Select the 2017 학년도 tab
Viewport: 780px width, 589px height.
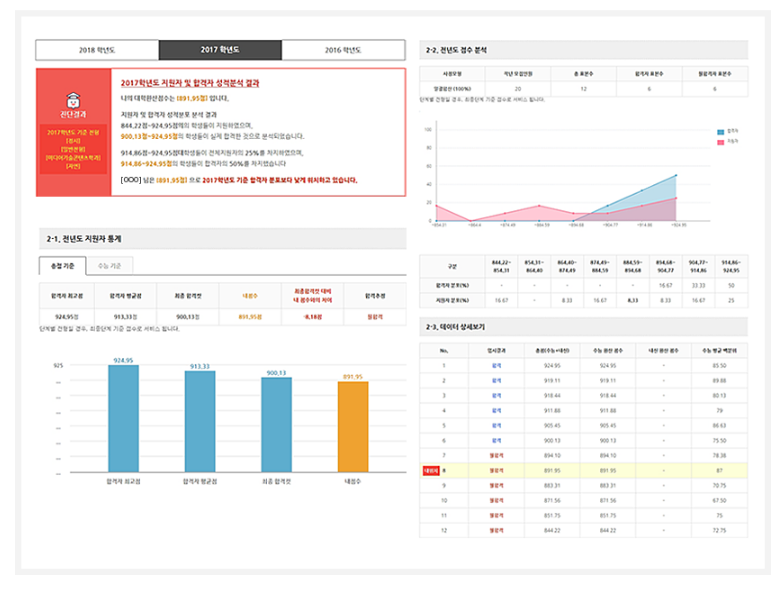point(220,50)
